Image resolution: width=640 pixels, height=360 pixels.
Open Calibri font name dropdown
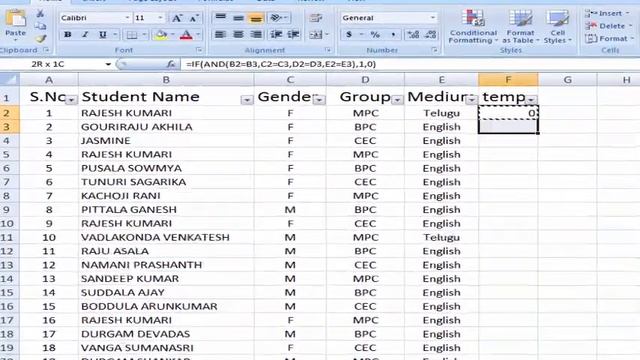coord(127,18)
